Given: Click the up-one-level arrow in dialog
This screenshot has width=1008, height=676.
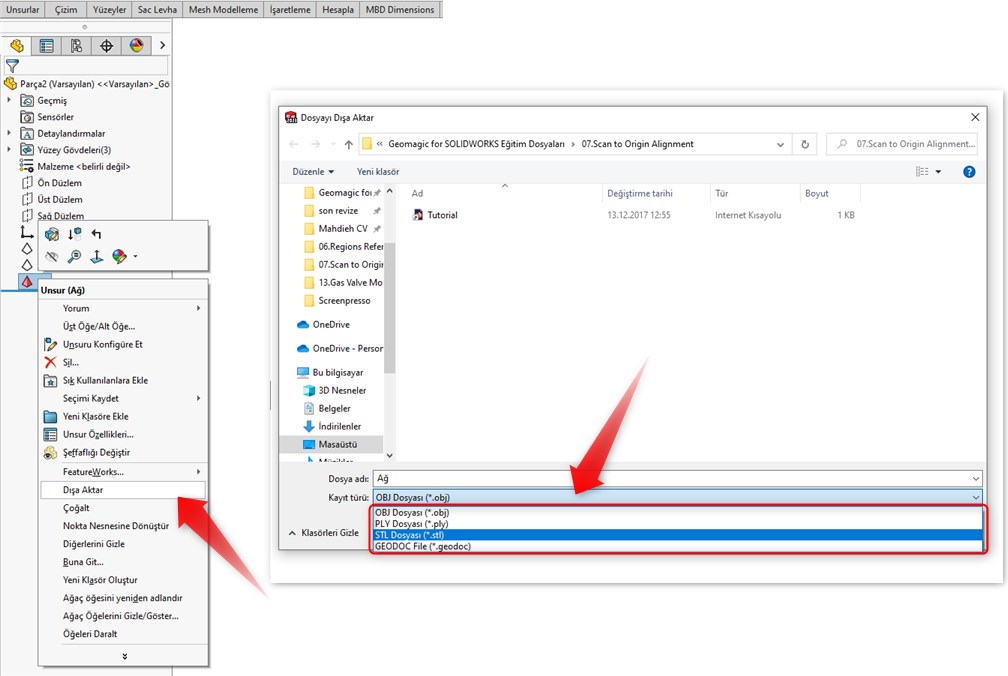Looking at the screenshot, I should click(348, 144).
